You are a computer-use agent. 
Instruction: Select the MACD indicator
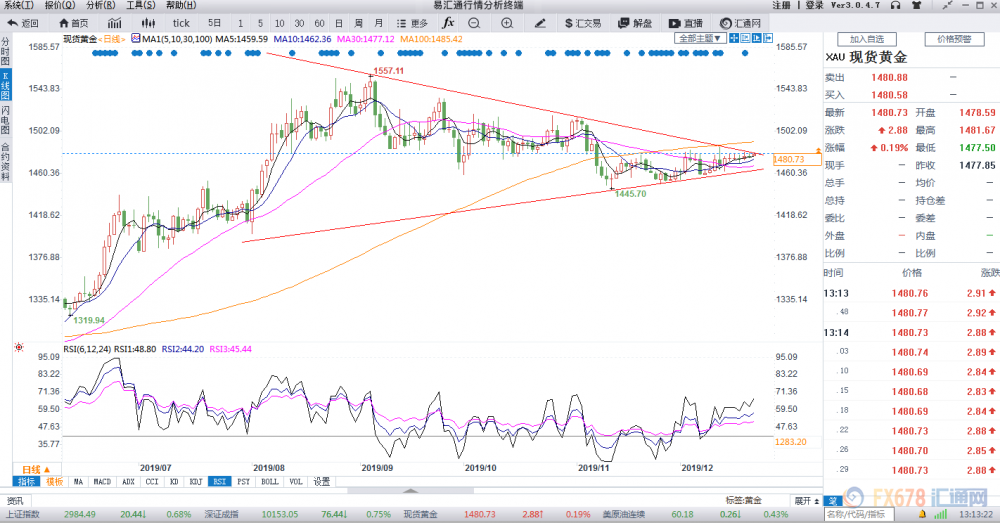click(x=102, y=482)
